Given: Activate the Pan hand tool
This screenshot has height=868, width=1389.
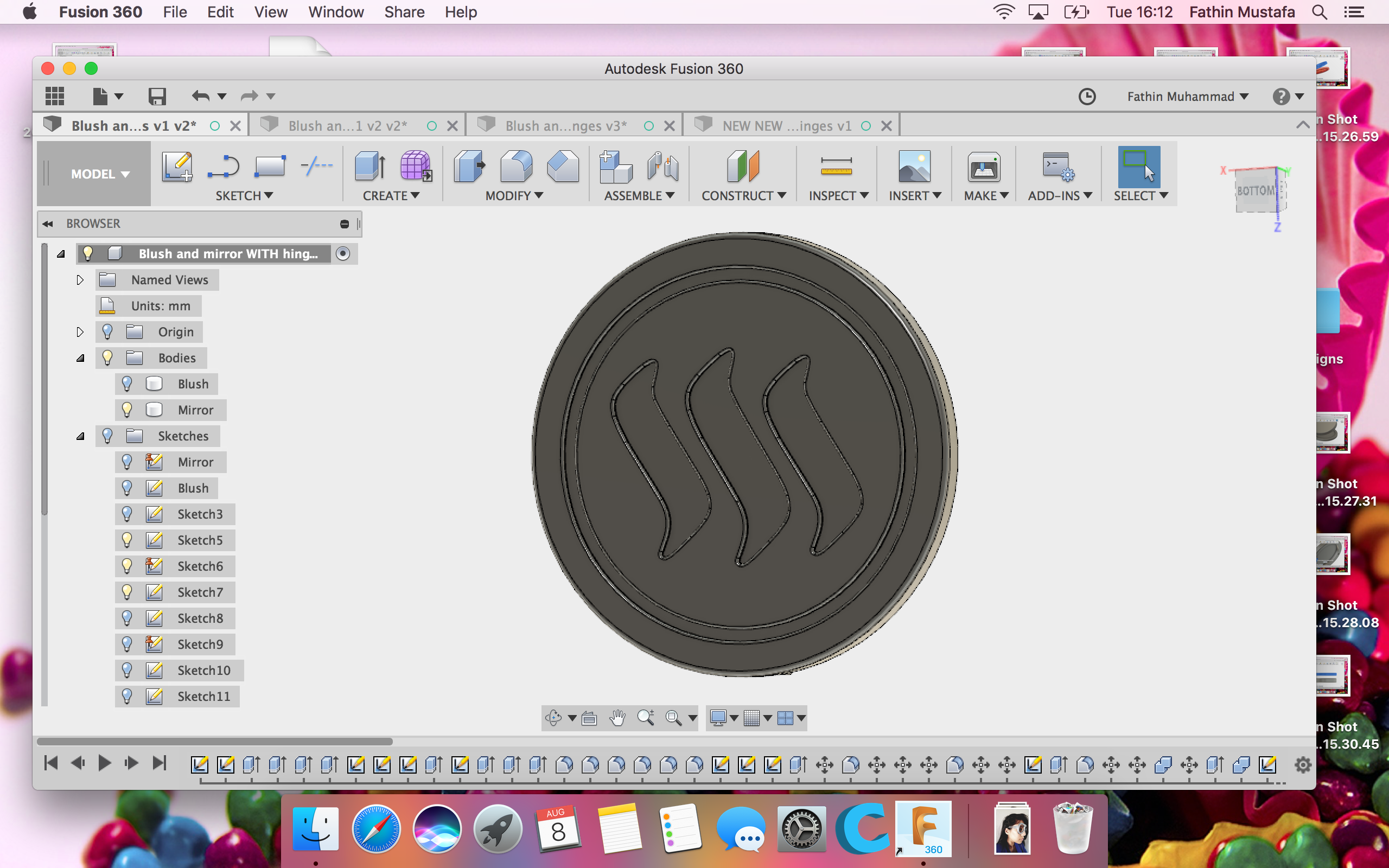Looking at the screenshot, I should tap(617, 718).
